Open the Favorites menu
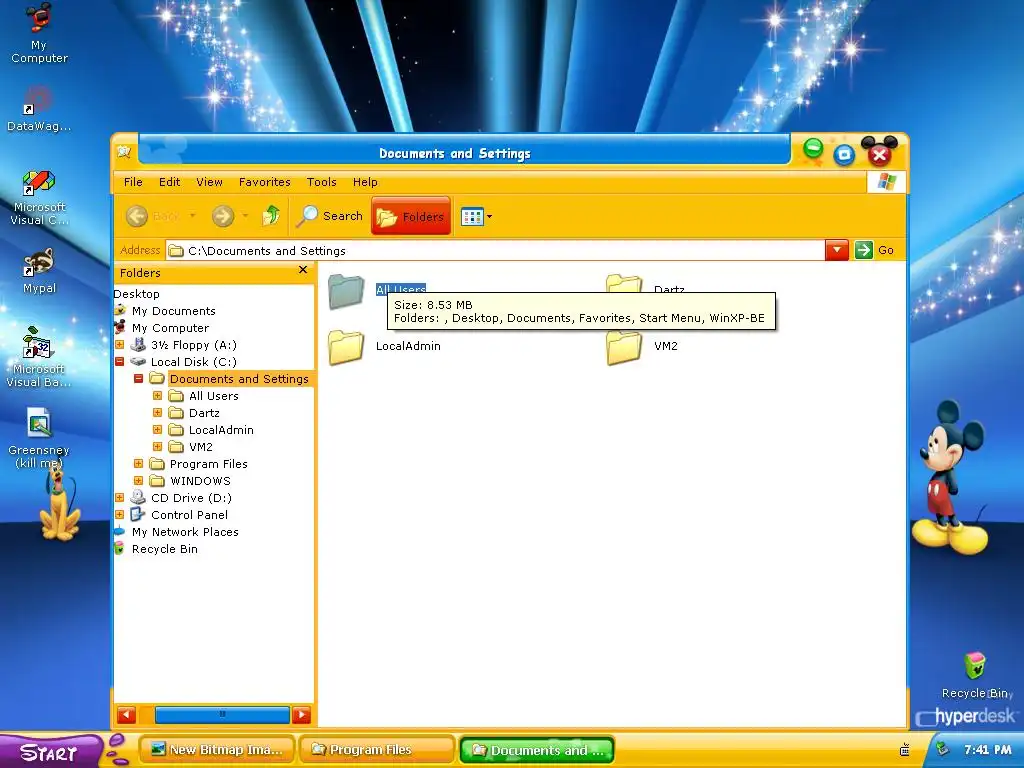Image resolution: width=1024 pixels, height=768 pixels. point(264,182)
